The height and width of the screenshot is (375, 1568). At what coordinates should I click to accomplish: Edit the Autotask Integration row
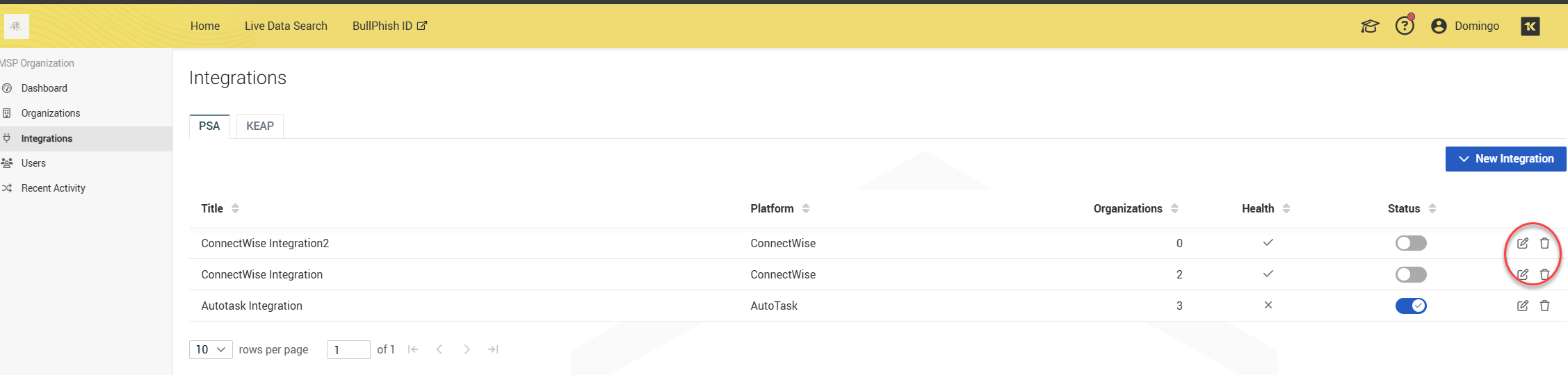coord(1522,306)
